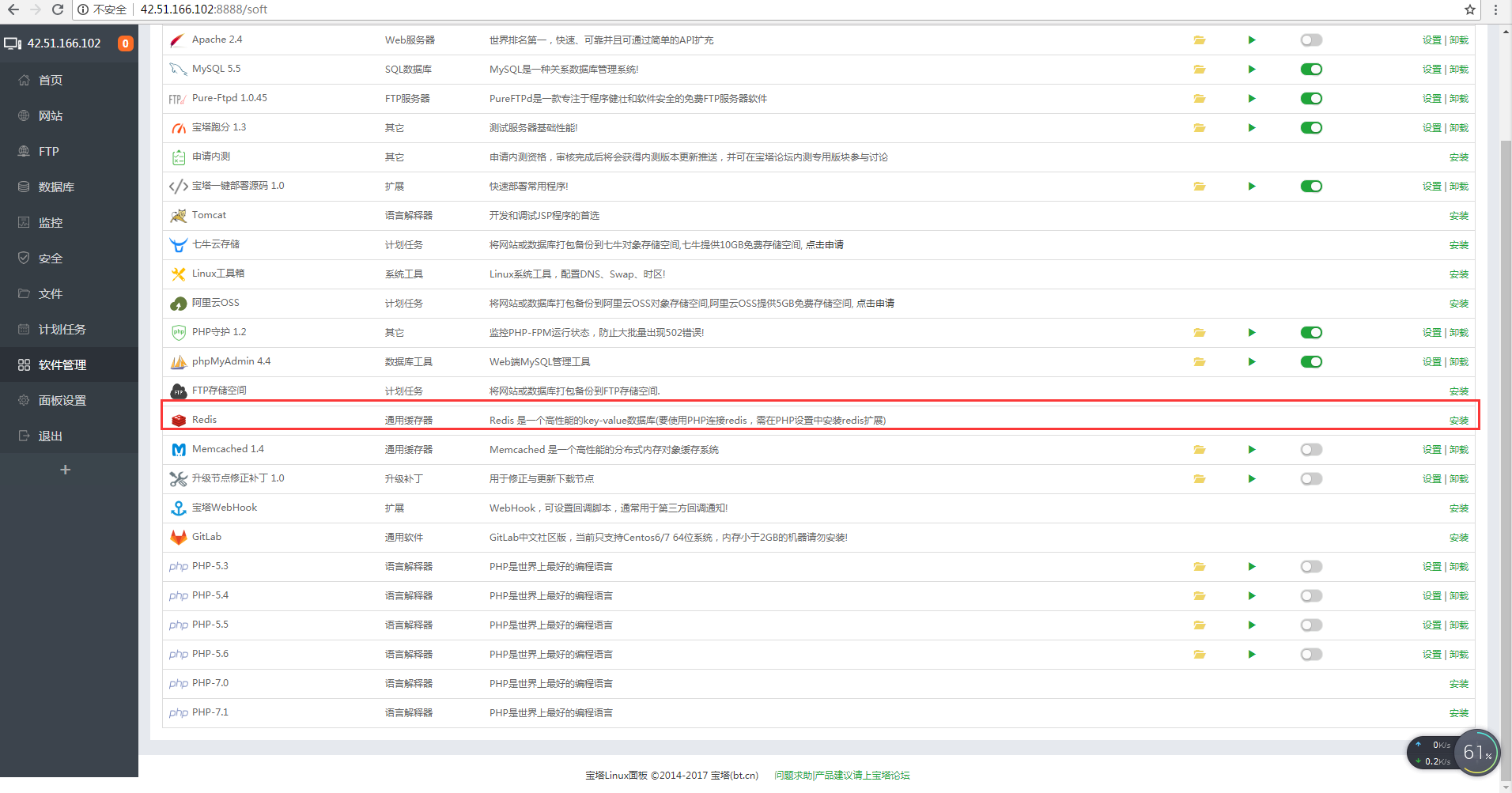Click 安装 link for PHP-7.1
The width and height of the screenshot is (1512, 793).
[1459, 713]
